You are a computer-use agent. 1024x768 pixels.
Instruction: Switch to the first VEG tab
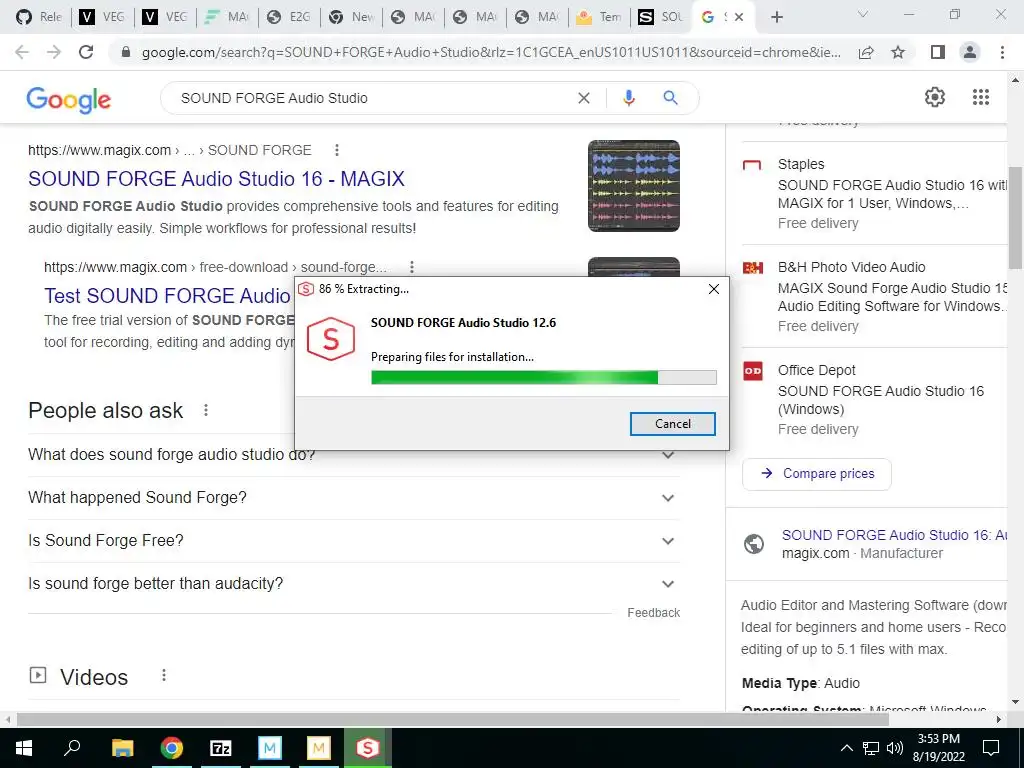[102, 17]
